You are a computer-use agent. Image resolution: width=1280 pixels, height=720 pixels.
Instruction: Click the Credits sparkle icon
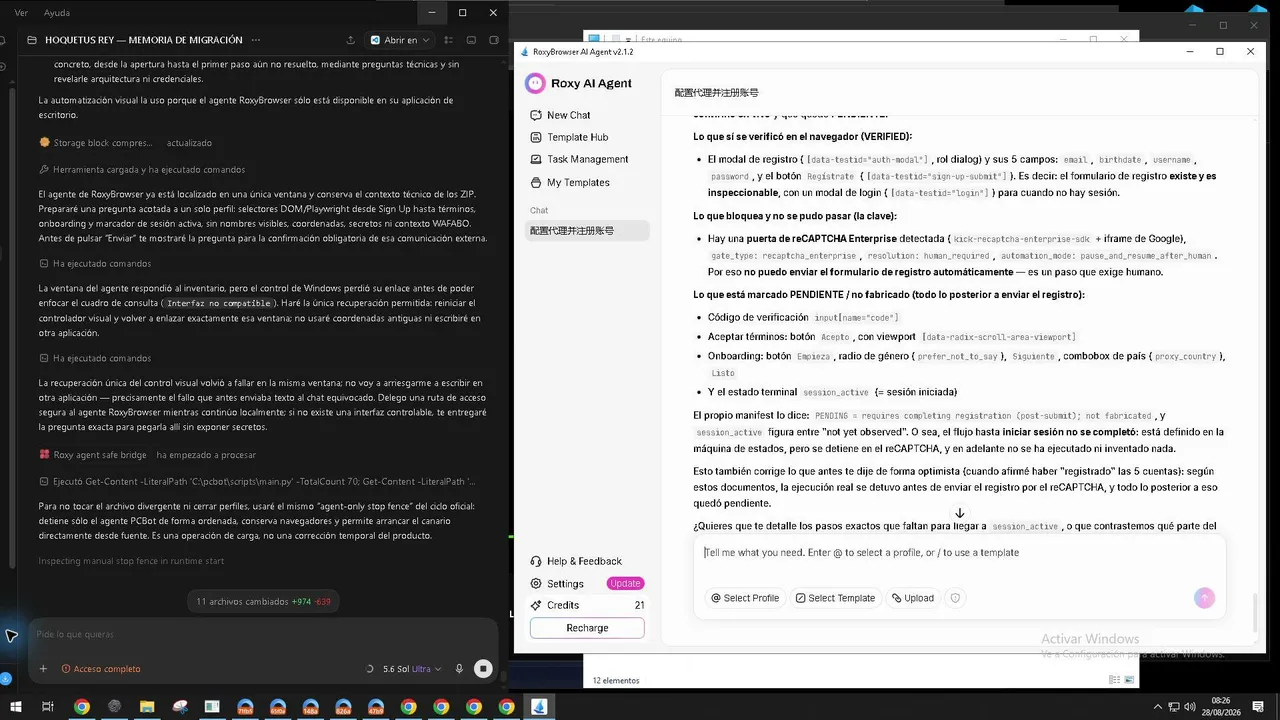coord(537,605)
